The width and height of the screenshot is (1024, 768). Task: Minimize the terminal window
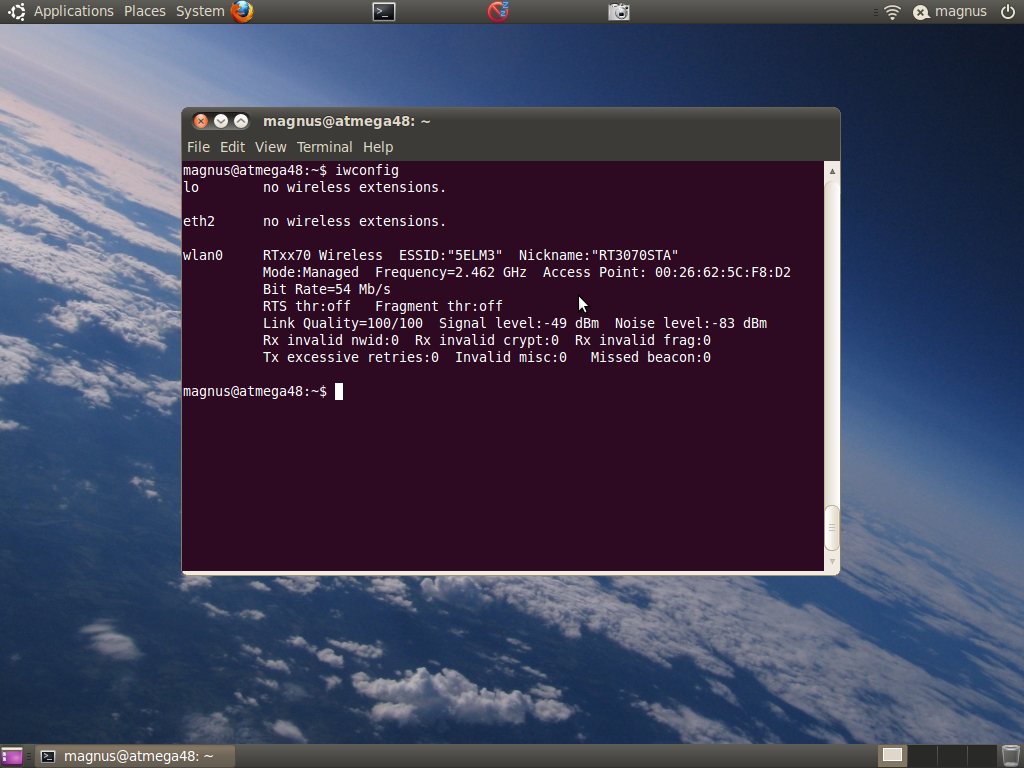tap(221, 121)
